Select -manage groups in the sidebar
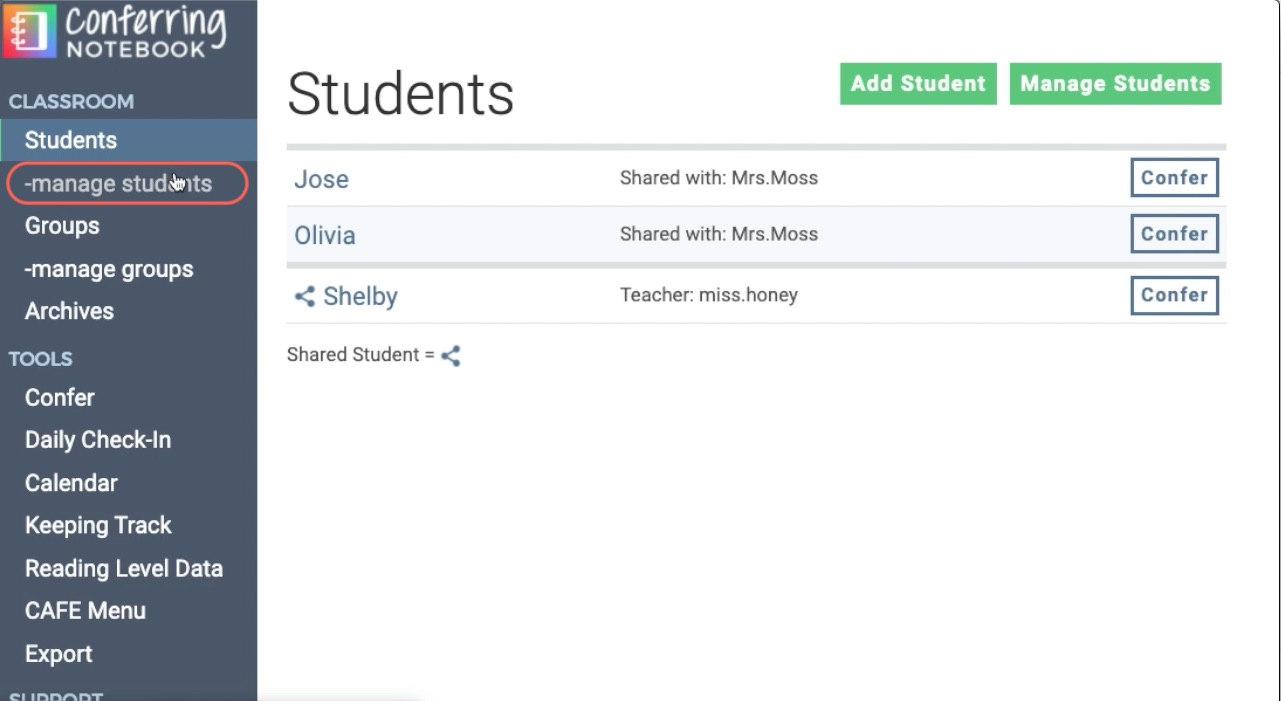 [x=108, y=268]
